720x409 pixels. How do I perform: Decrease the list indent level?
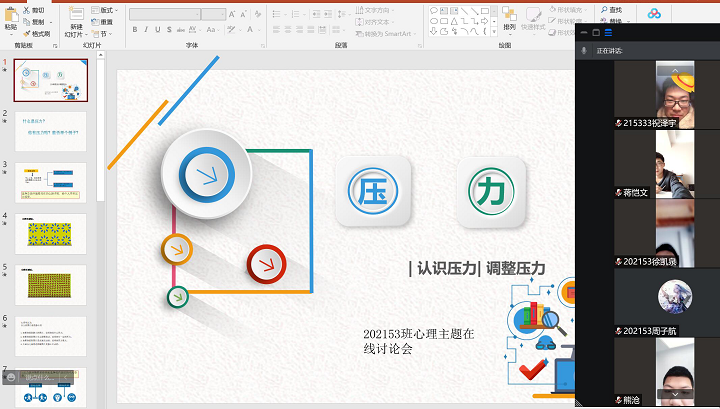click(x=316, y=14)
